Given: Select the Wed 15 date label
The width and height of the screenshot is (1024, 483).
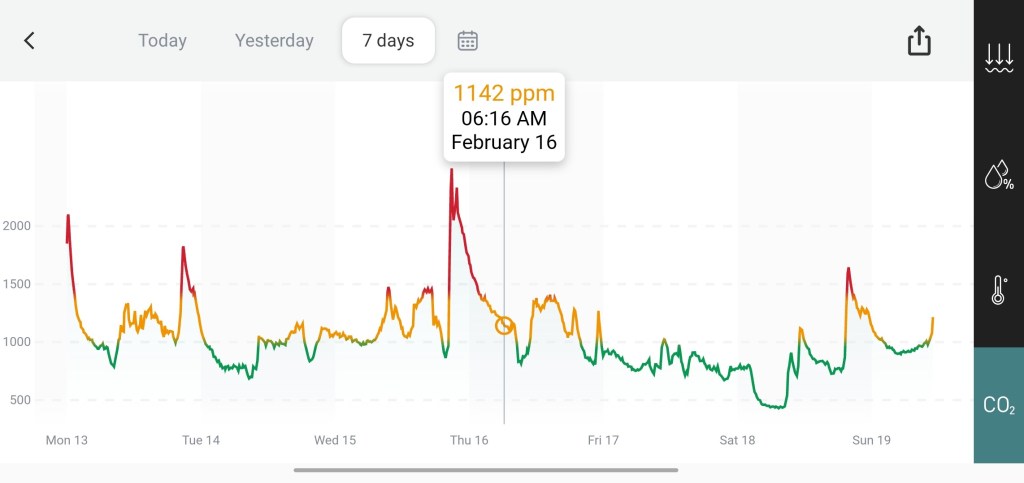Looking at the screenshot, I should click(335, 440).
